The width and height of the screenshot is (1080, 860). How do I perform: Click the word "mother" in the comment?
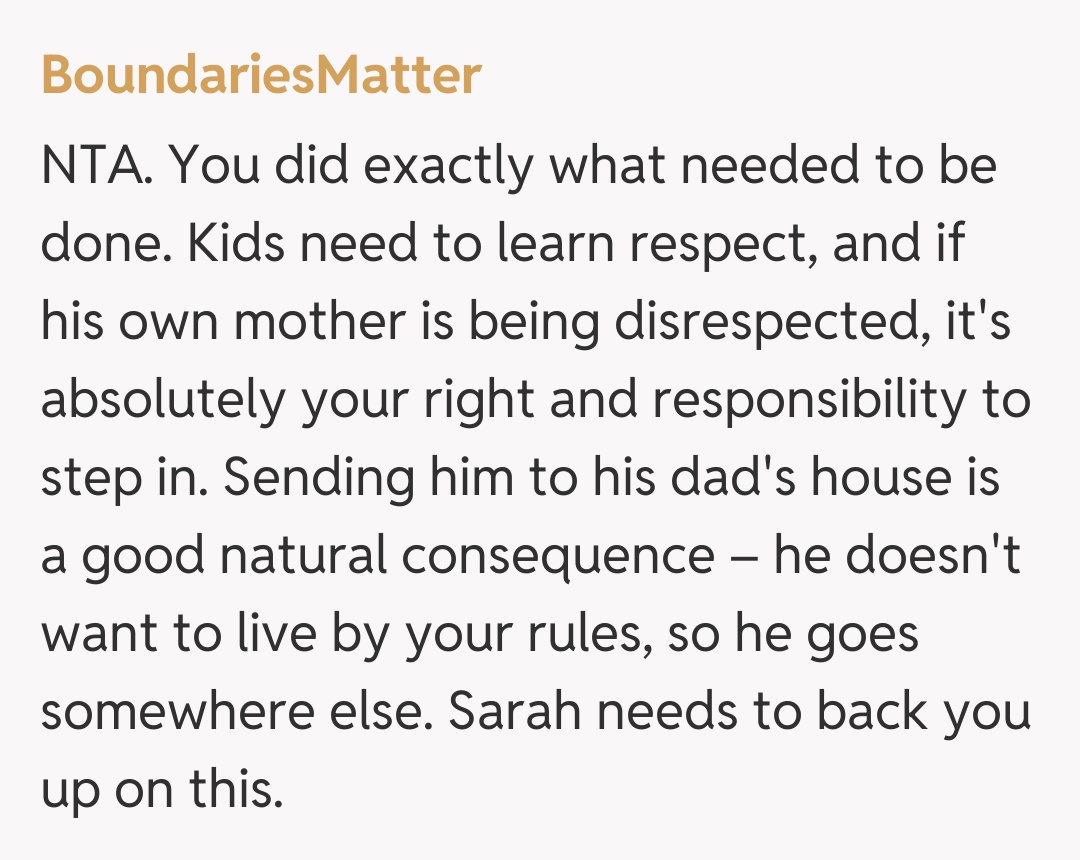(x=294, y=322)
